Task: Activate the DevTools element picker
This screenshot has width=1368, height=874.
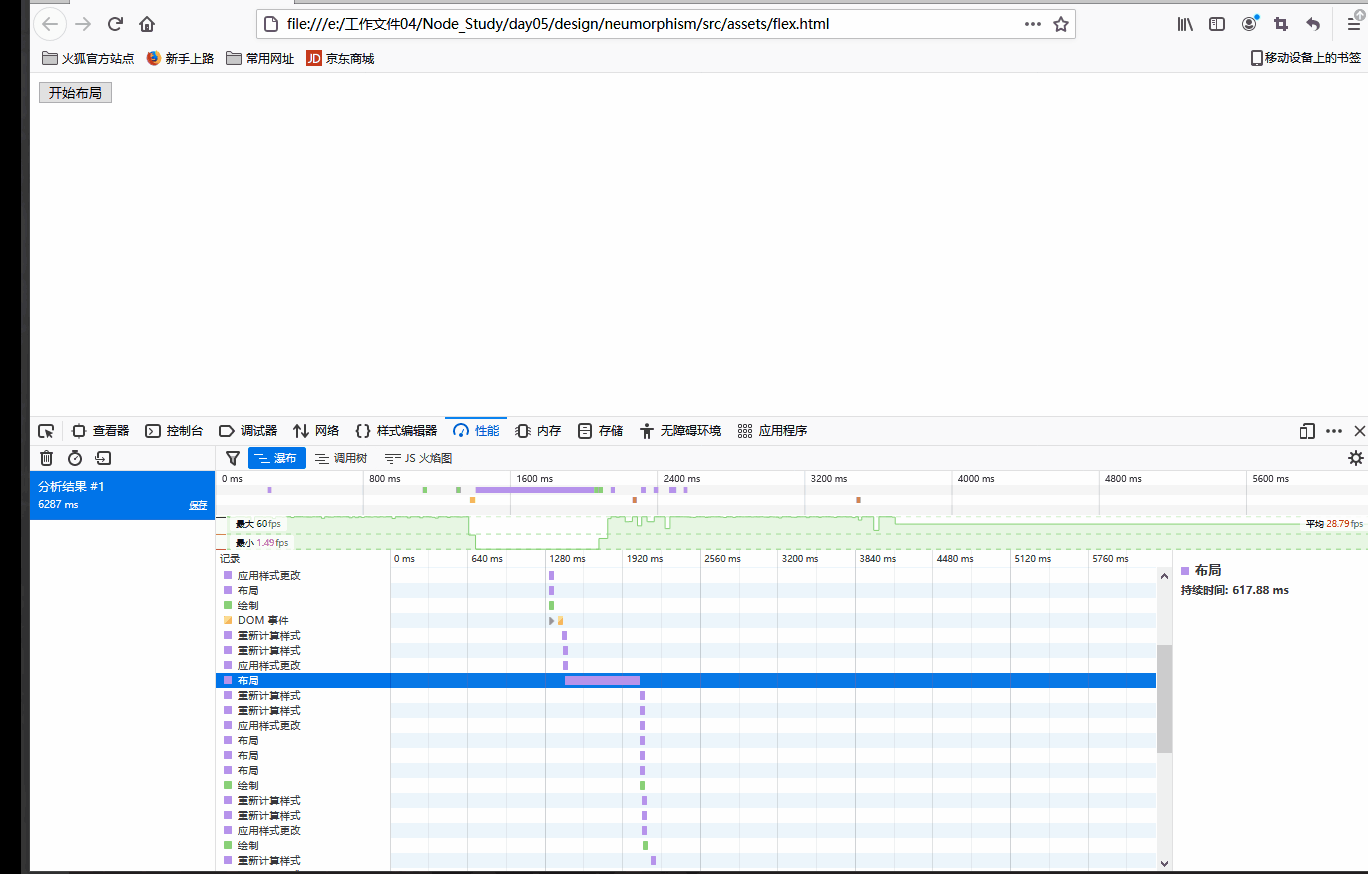Action: pos(46,431)
